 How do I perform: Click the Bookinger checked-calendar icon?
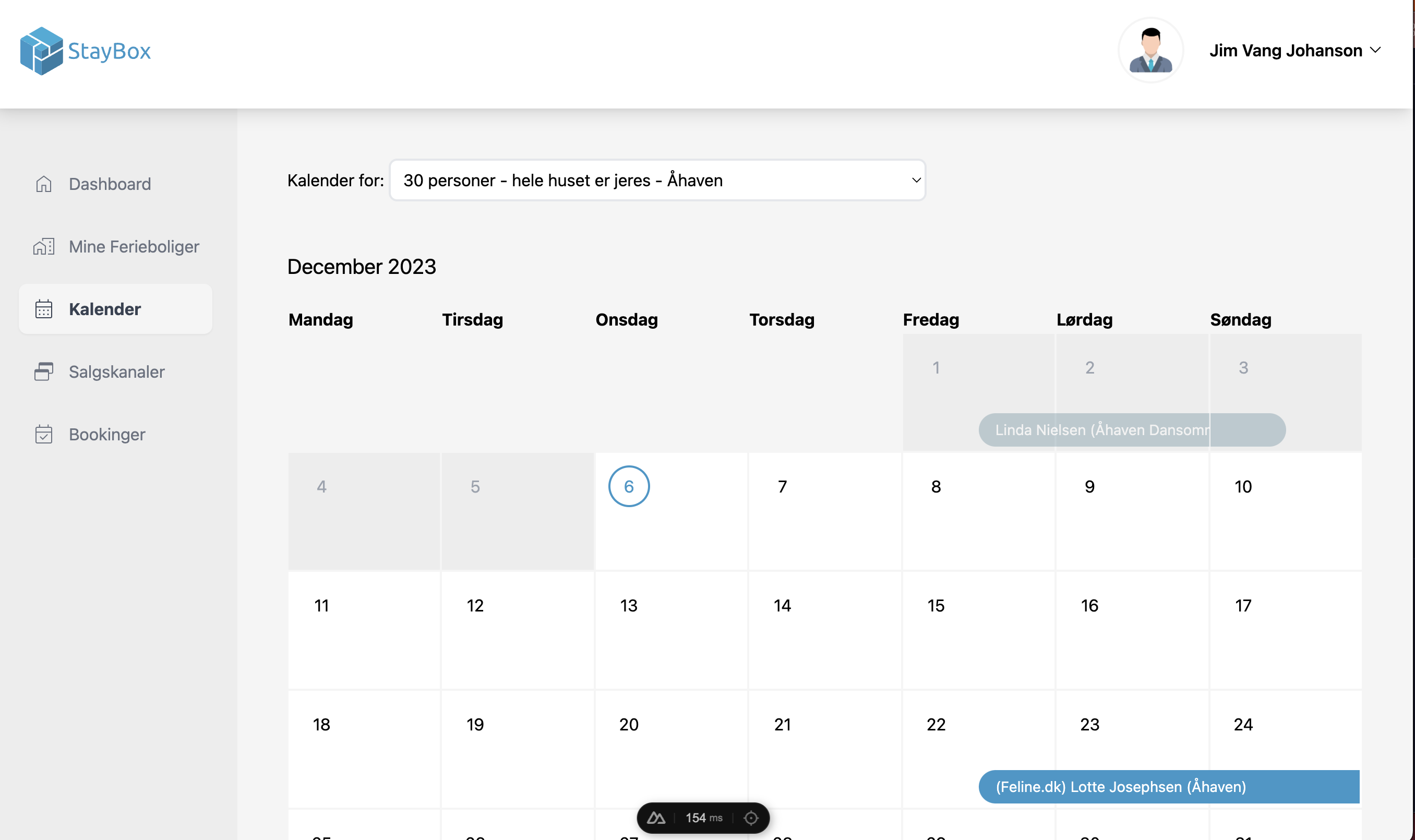(44, 434)
